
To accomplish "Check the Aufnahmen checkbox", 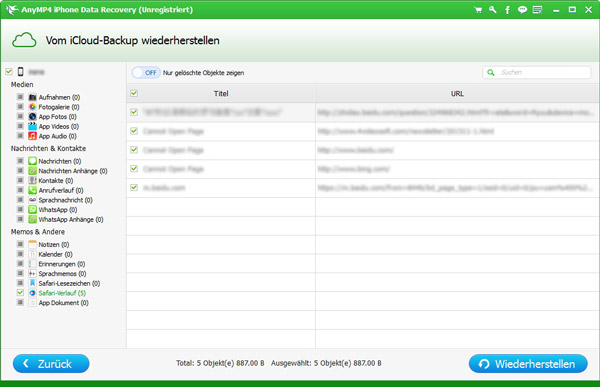I will [20, 97].
